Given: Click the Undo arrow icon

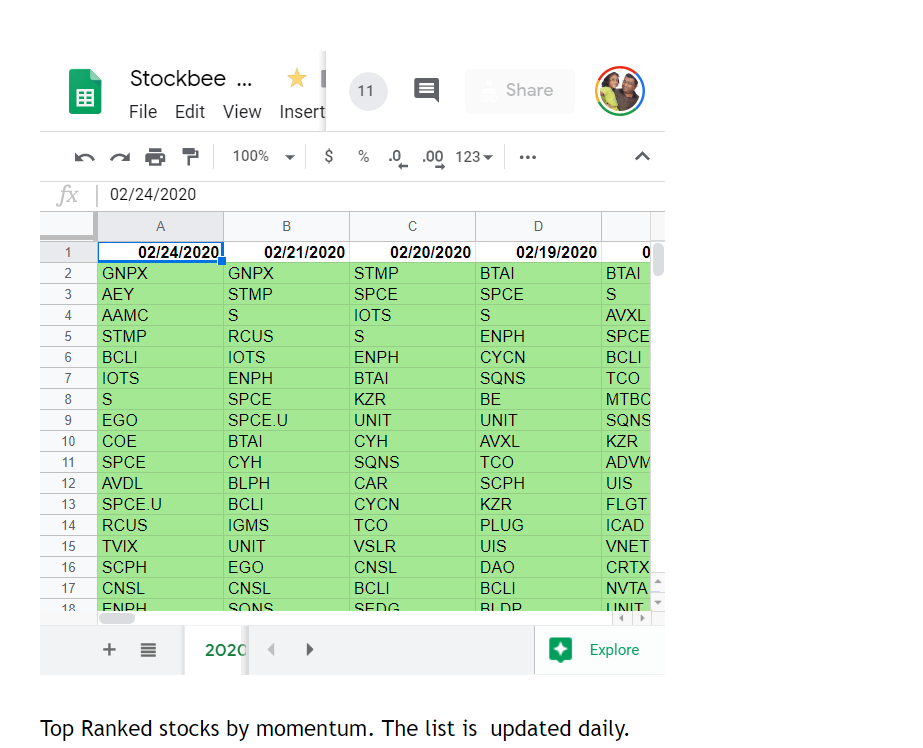Looking at the screenshot, I should tap(84, 157).
